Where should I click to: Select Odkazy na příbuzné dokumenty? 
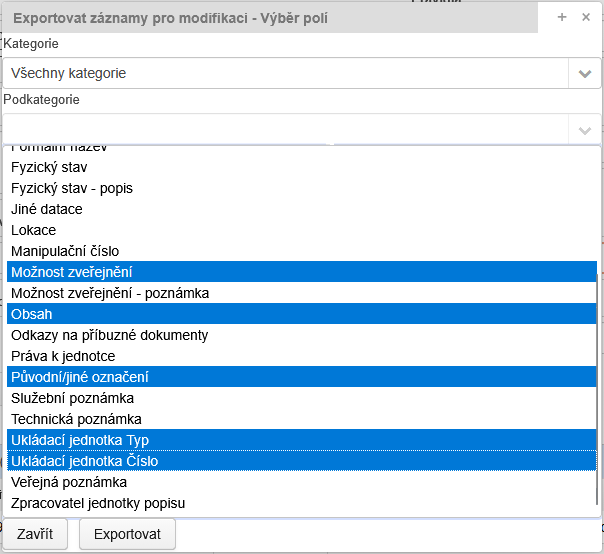[109, 335]
